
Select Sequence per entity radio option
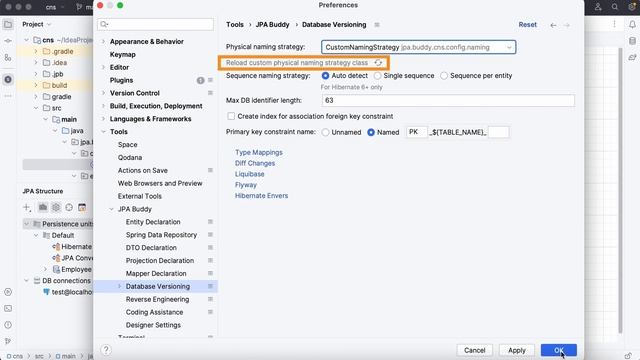coord(444,76)
